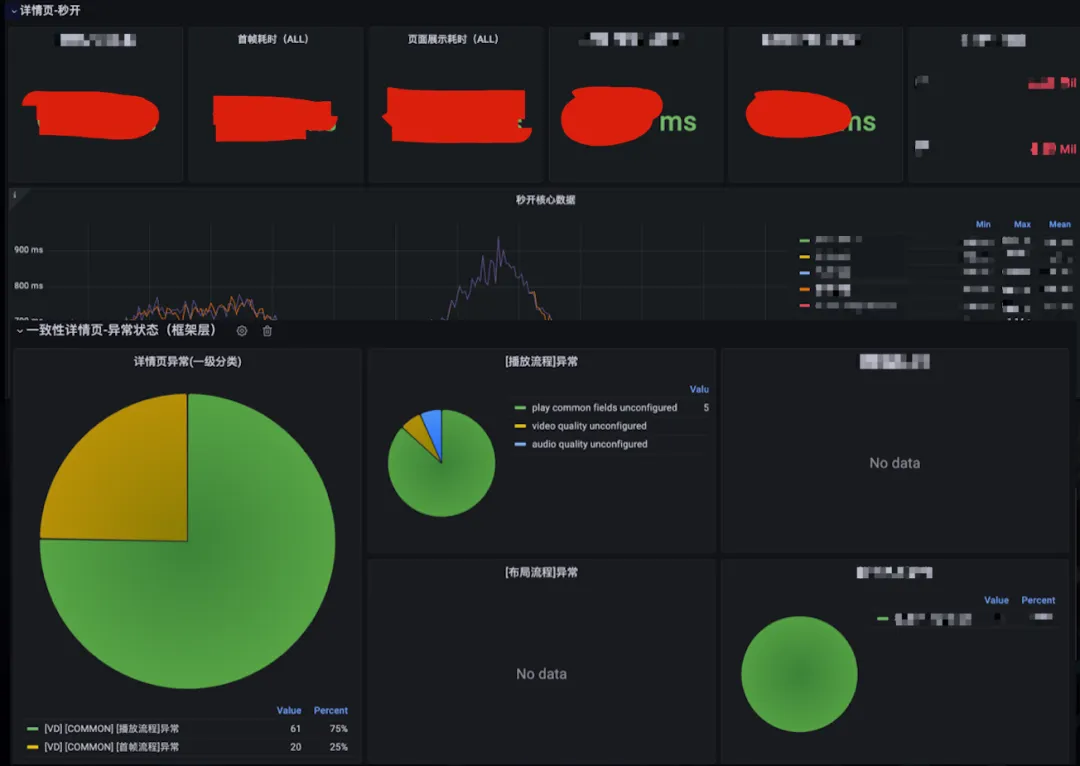Click the 900 ms axis label
The image size is (1080, 766).
[28, 249]
